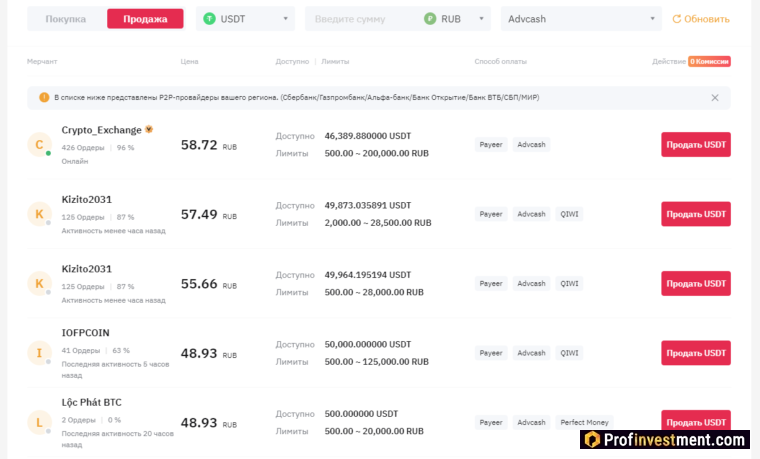Click Advcash tag in Crypto_Exchange row
Viewport: 760px width, 459px height.
pyautogui.click(x=531, y=144)
